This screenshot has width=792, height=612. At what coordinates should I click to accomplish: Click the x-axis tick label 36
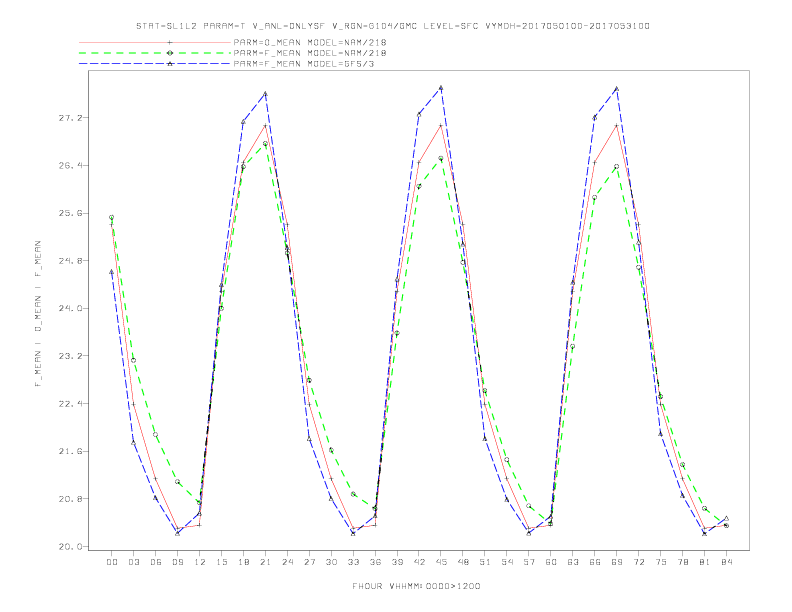pos(375,562)
